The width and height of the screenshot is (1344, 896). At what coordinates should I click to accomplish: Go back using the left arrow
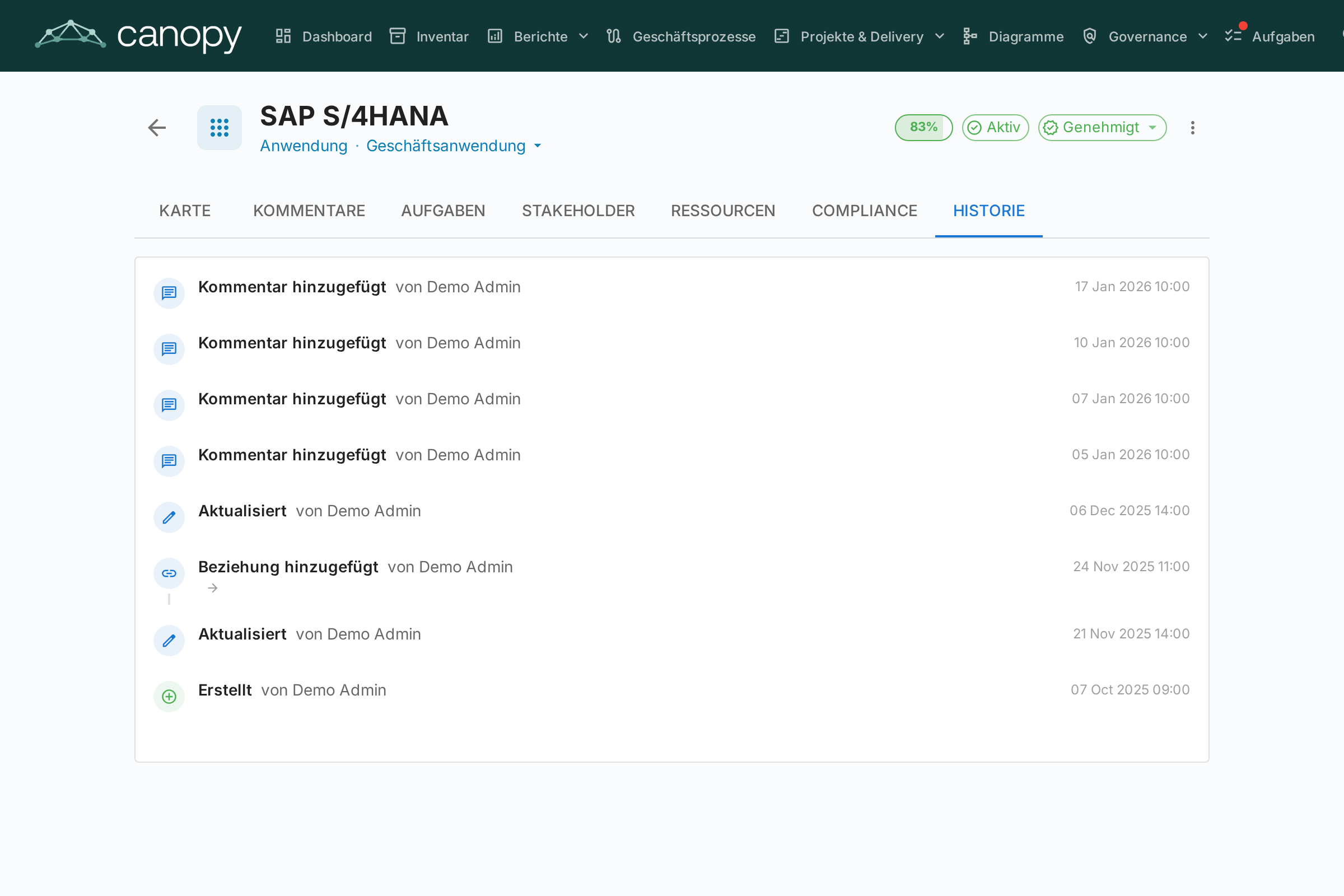(157, 128)
